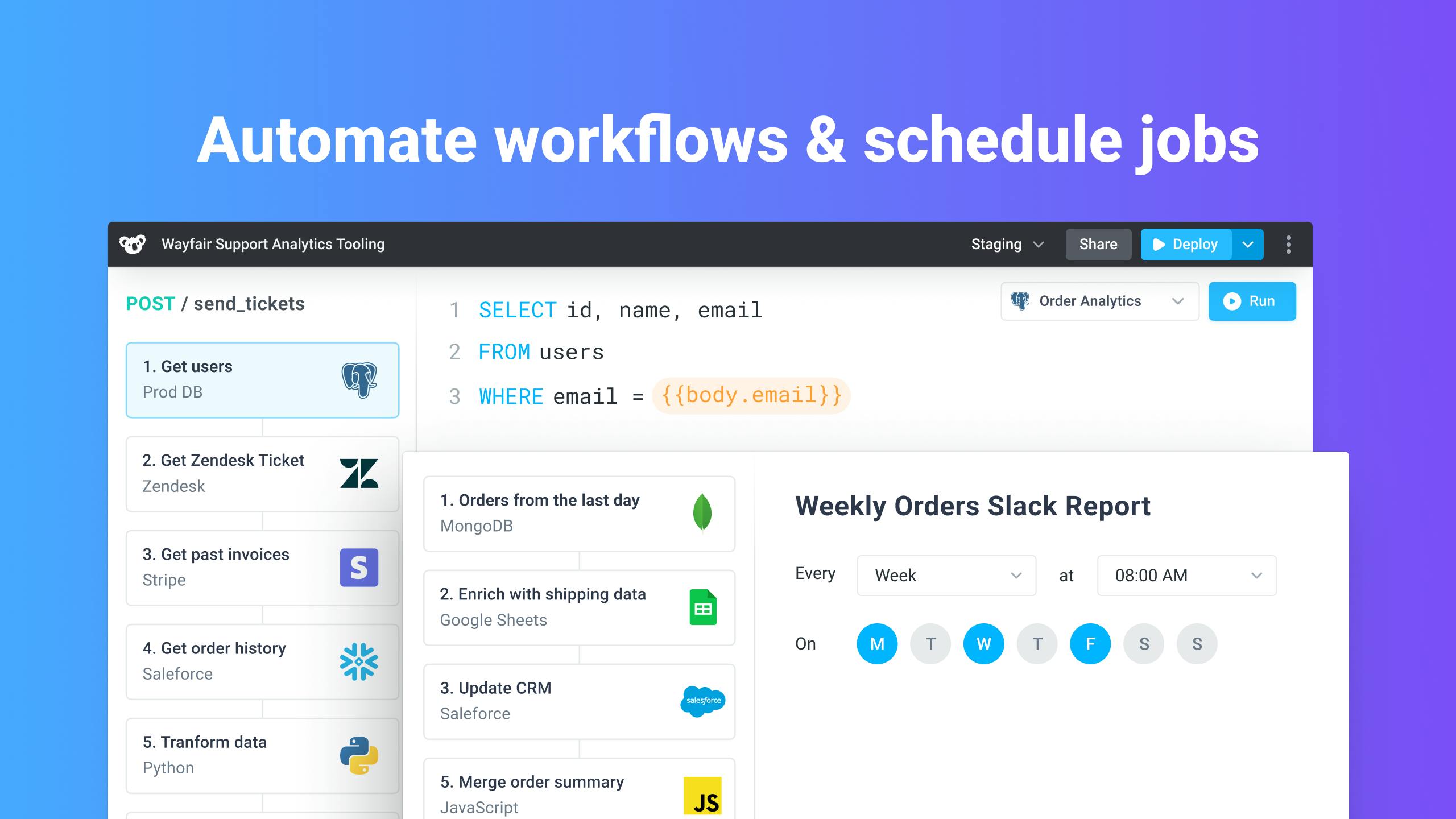Click the Deploy button
The height and width of the screenshot is (819, 1456).
1186,245
